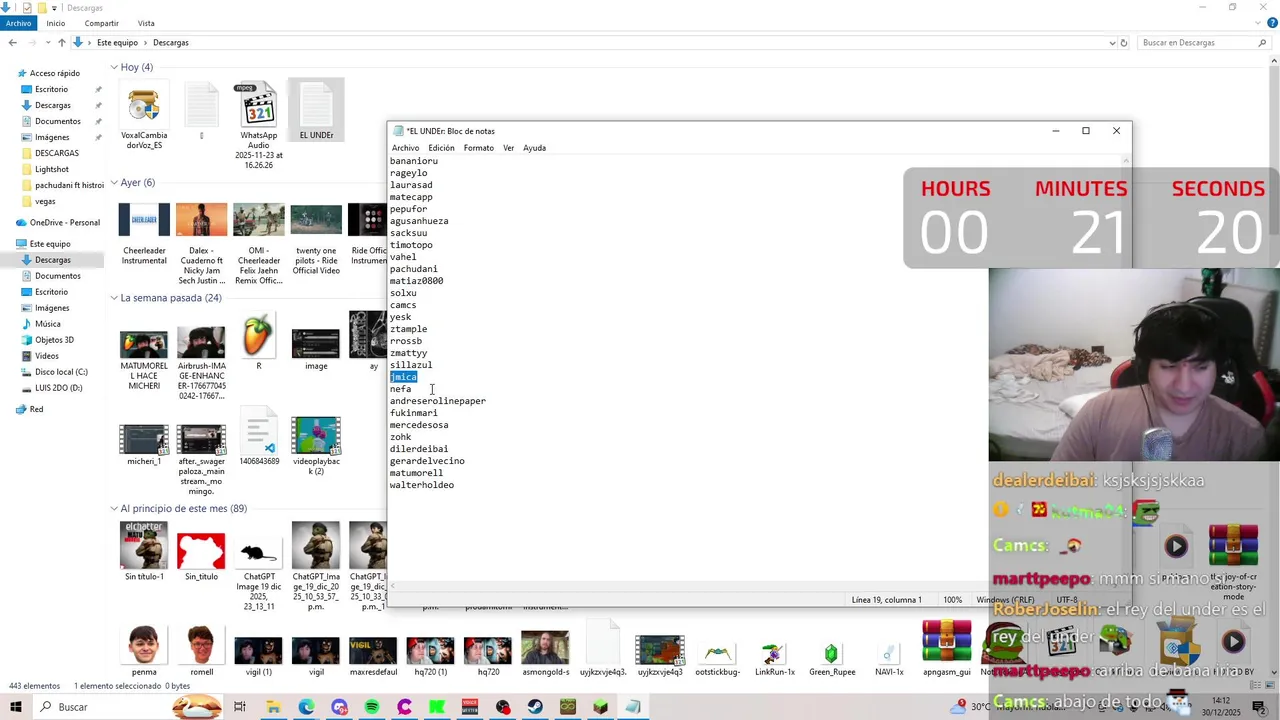Open the Lightshot folder in sidebar
1280x720 pixels.
[51, 169]
